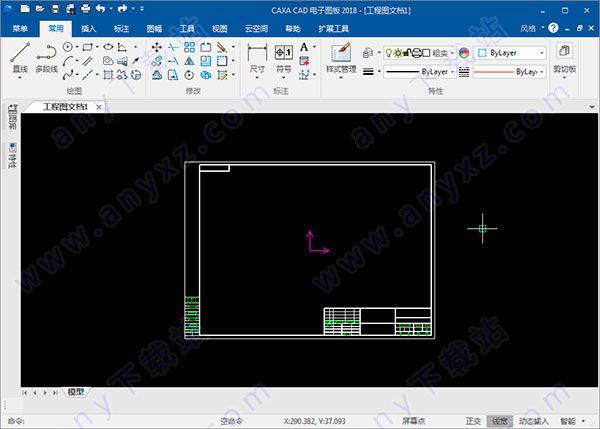
Task: Click the array (four squares) tool
Action: click(189, 47)
